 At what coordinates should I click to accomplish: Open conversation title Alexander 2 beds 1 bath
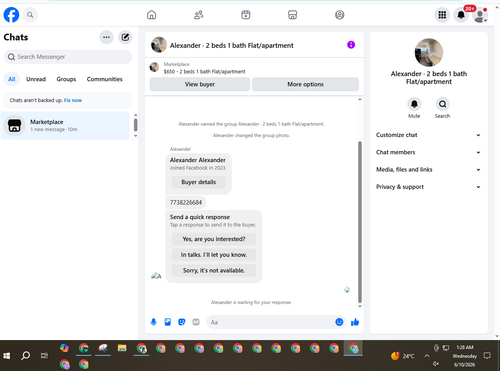coord(232,46)
